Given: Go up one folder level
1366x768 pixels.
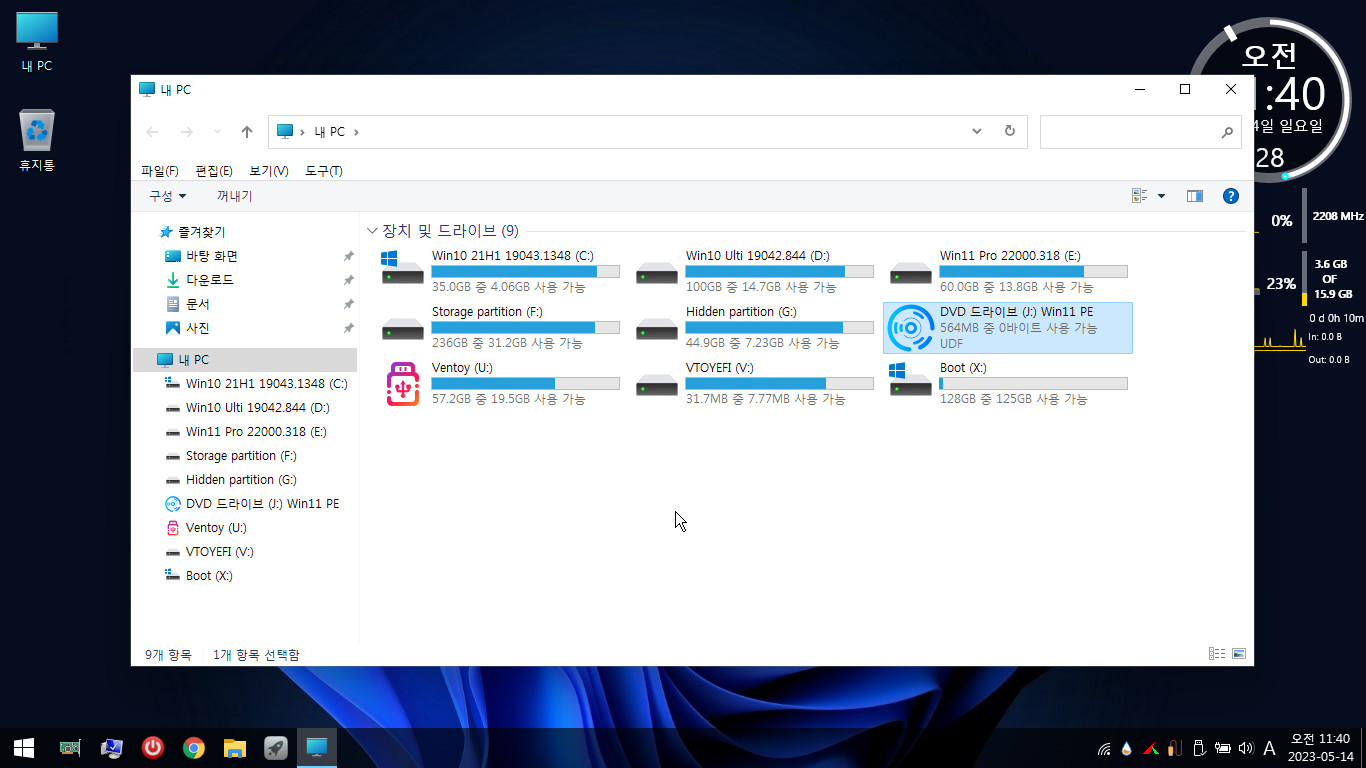Looking at the screenshot, I should point(247,132).
